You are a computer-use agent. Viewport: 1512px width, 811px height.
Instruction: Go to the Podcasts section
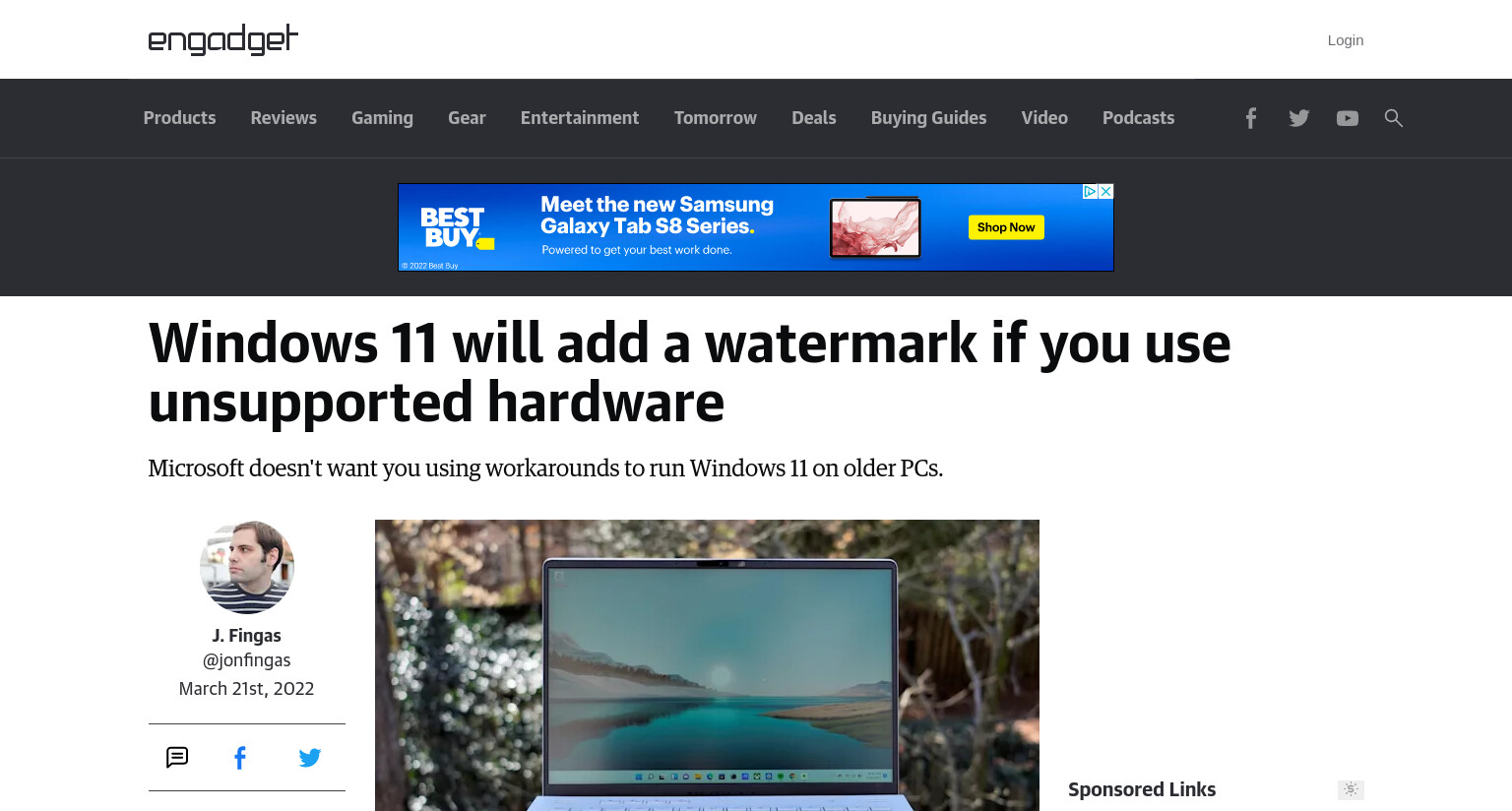1138,118
